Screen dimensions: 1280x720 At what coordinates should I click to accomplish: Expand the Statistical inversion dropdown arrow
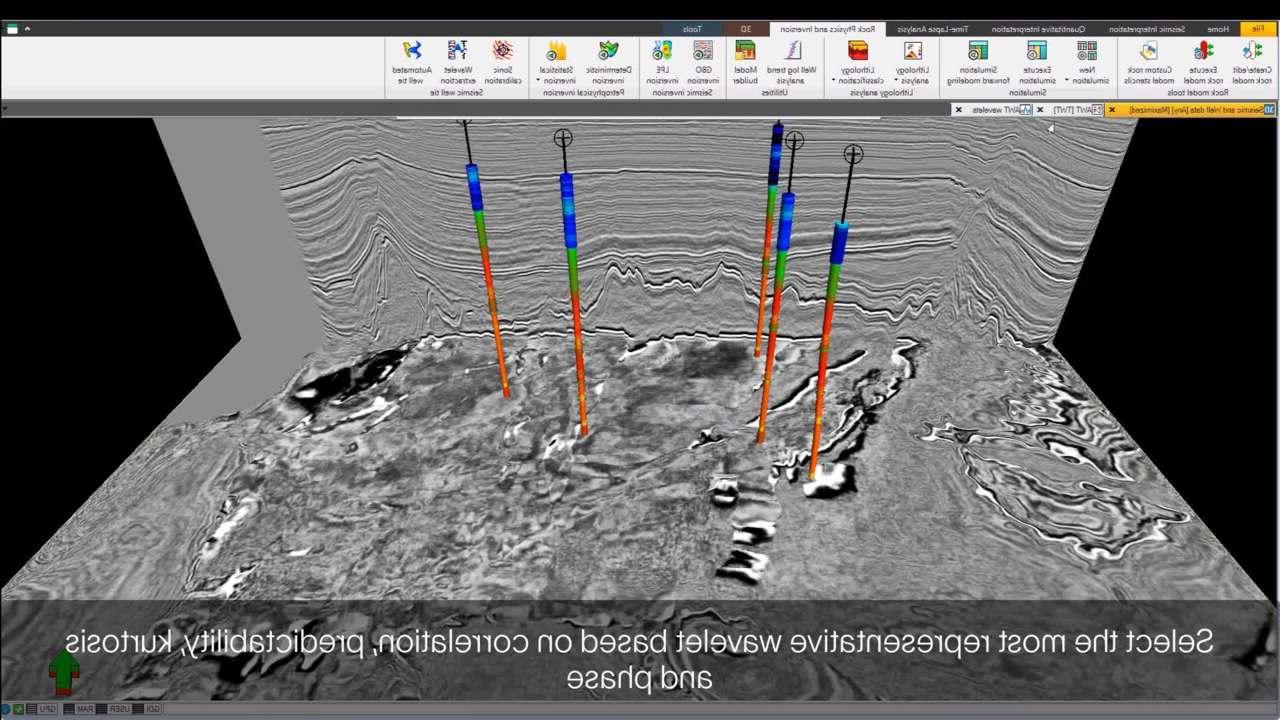point(539,81)
